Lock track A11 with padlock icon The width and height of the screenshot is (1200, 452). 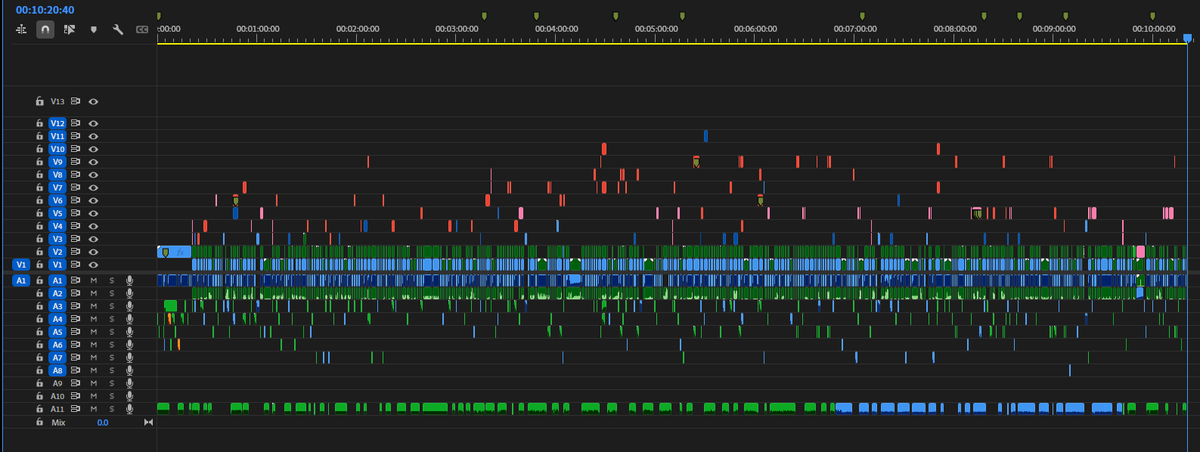click(39, 409)
